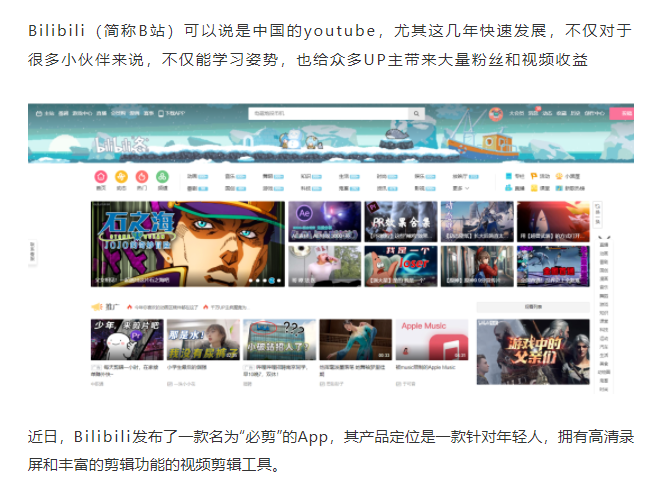The width and height of the screenshot is (652, 486).
Task: Open the yellow 课堂 icon shortcut
Action: click(x=534, y=188)
